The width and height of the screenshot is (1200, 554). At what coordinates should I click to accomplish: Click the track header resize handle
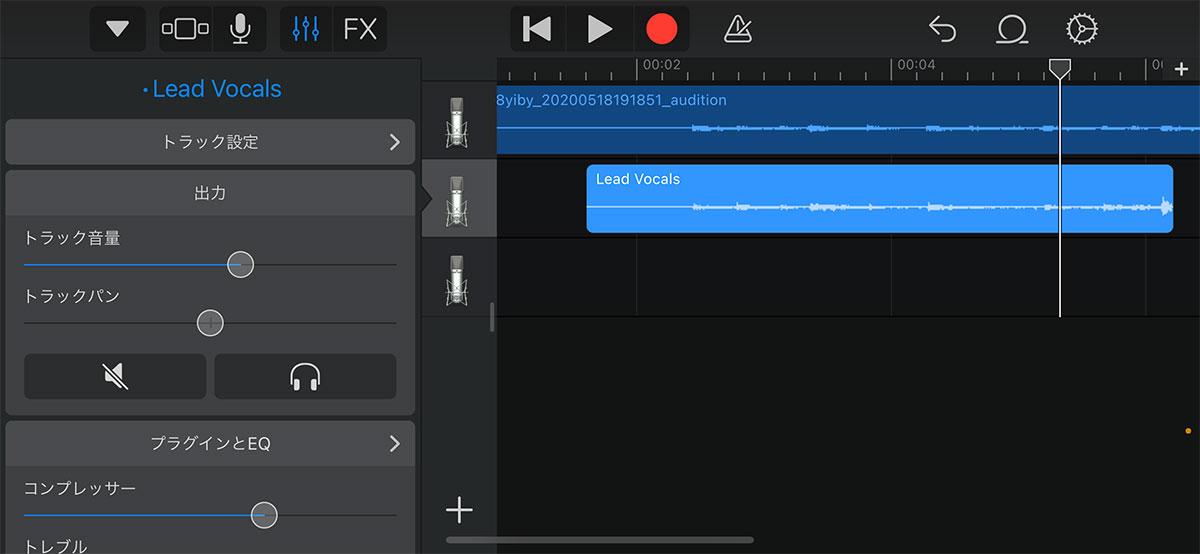[491, 317]
